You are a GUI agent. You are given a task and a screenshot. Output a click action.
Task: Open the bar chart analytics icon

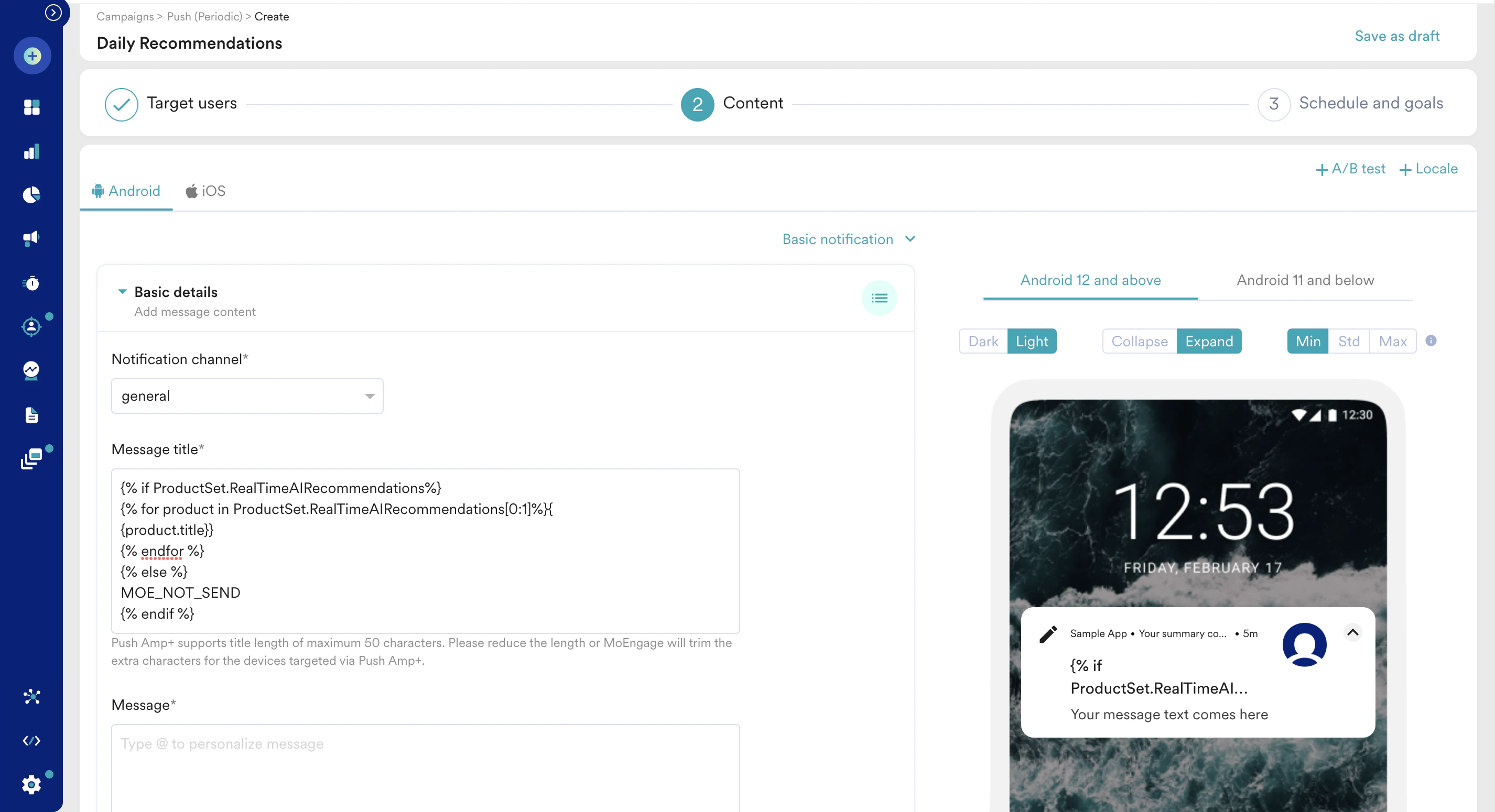tap(32, 151)
